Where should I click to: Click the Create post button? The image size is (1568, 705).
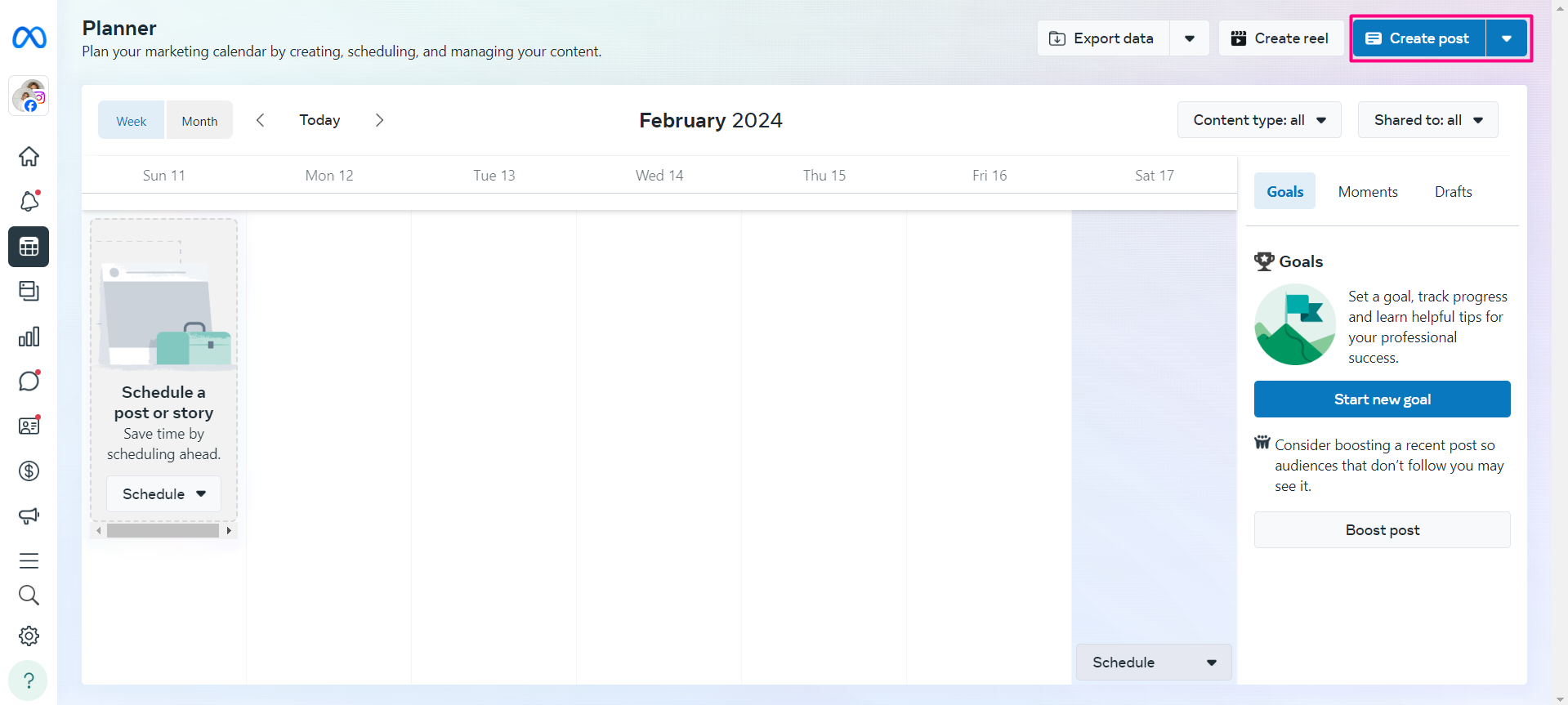click(x=1418, y=38)
